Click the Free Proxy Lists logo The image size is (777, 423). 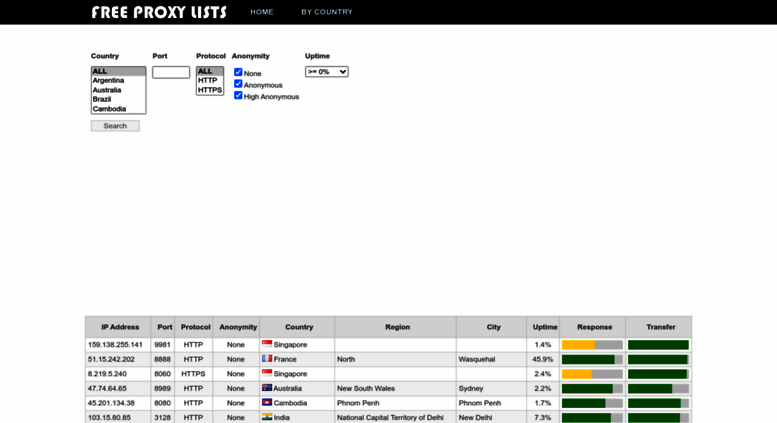159,12
